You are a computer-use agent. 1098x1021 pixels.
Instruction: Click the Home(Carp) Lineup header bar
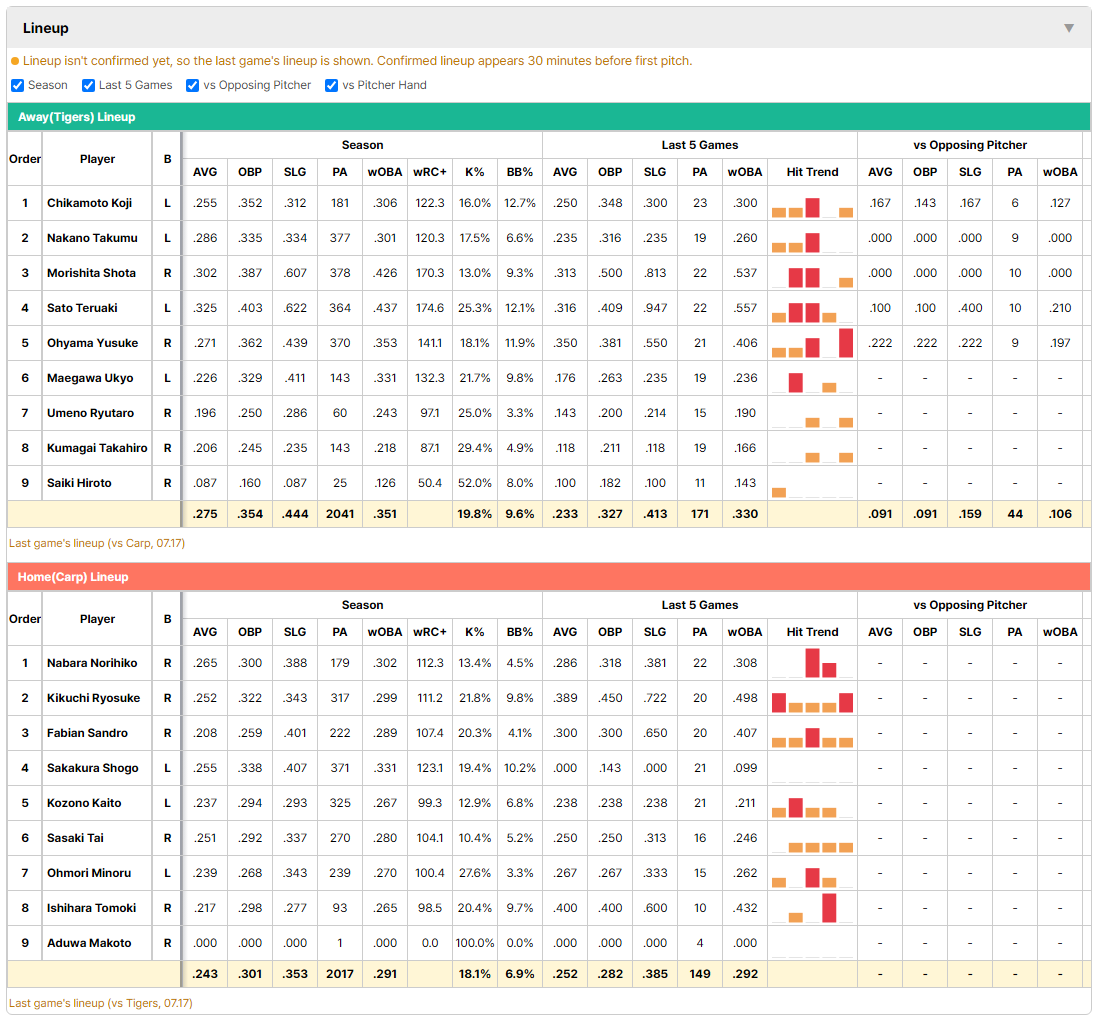pos(549,577)
